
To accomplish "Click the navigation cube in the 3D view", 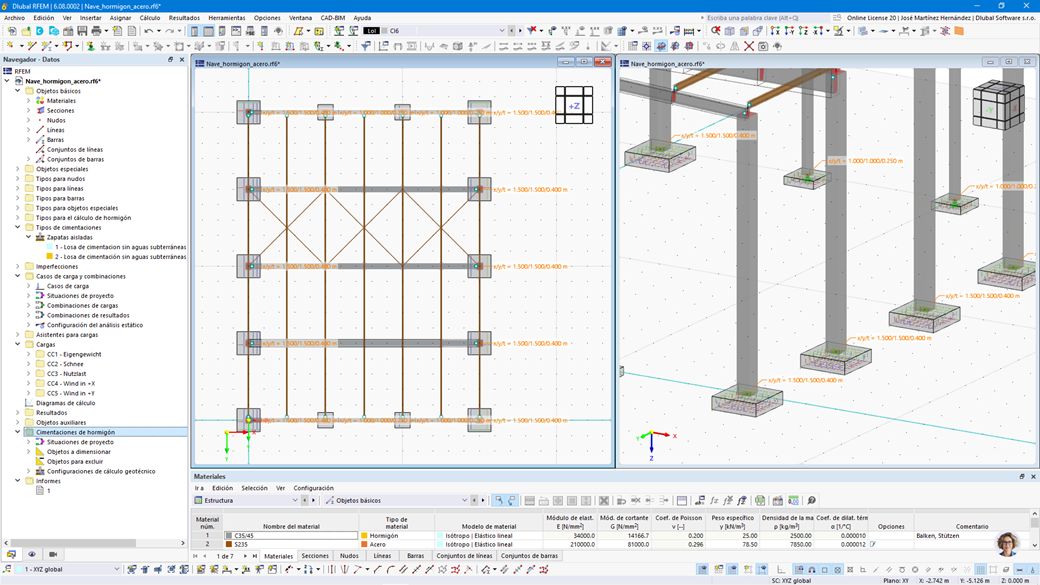I will (998, 104).
